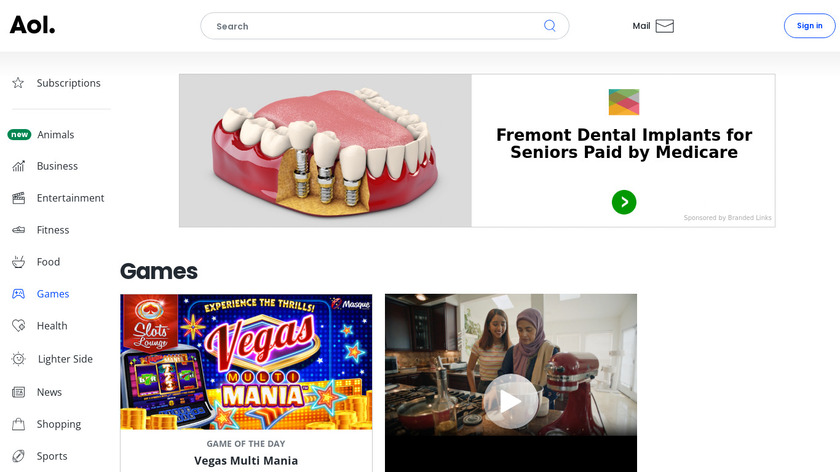Click the Business chart icon
The width and height of the screenshot is (840, 472).
(x=18, y=166)
